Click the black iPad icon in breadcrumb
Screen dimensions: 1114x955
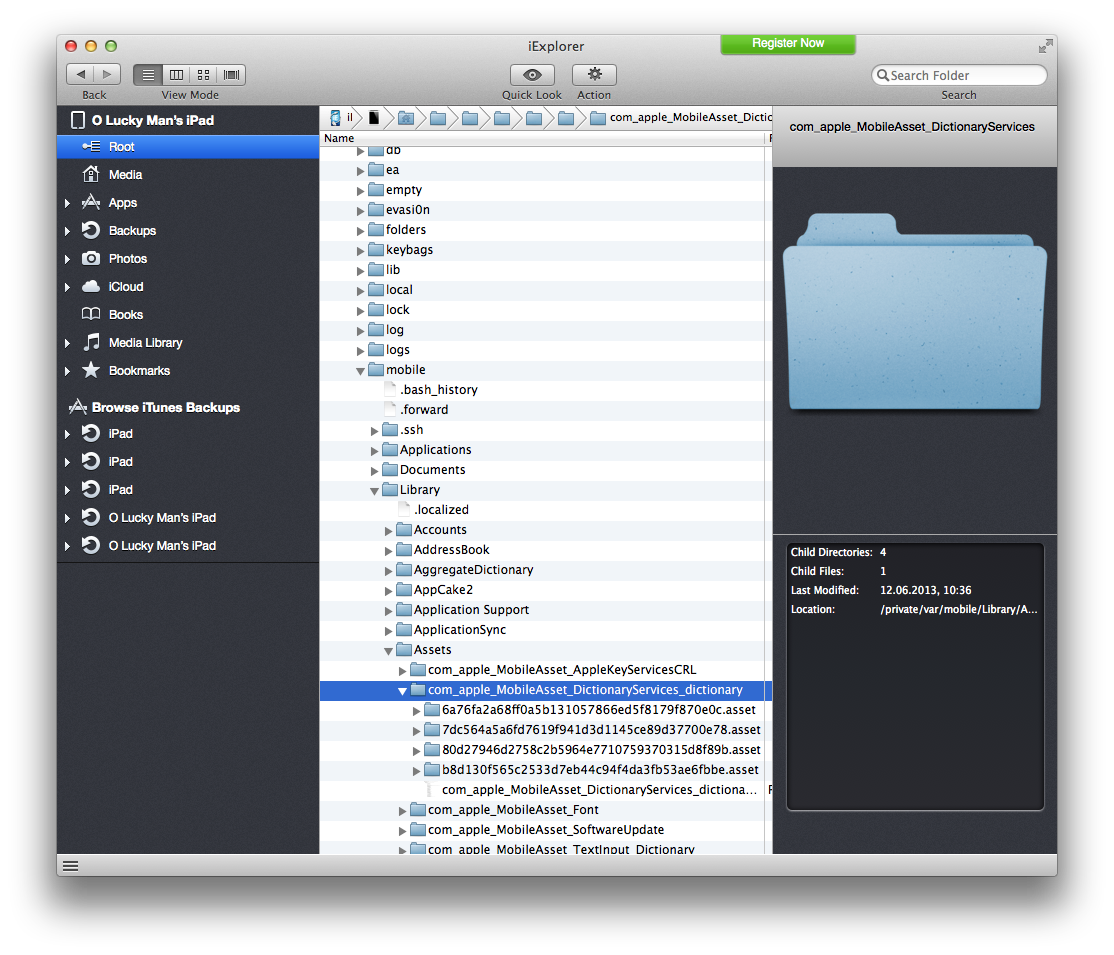(x=374, y=117)
